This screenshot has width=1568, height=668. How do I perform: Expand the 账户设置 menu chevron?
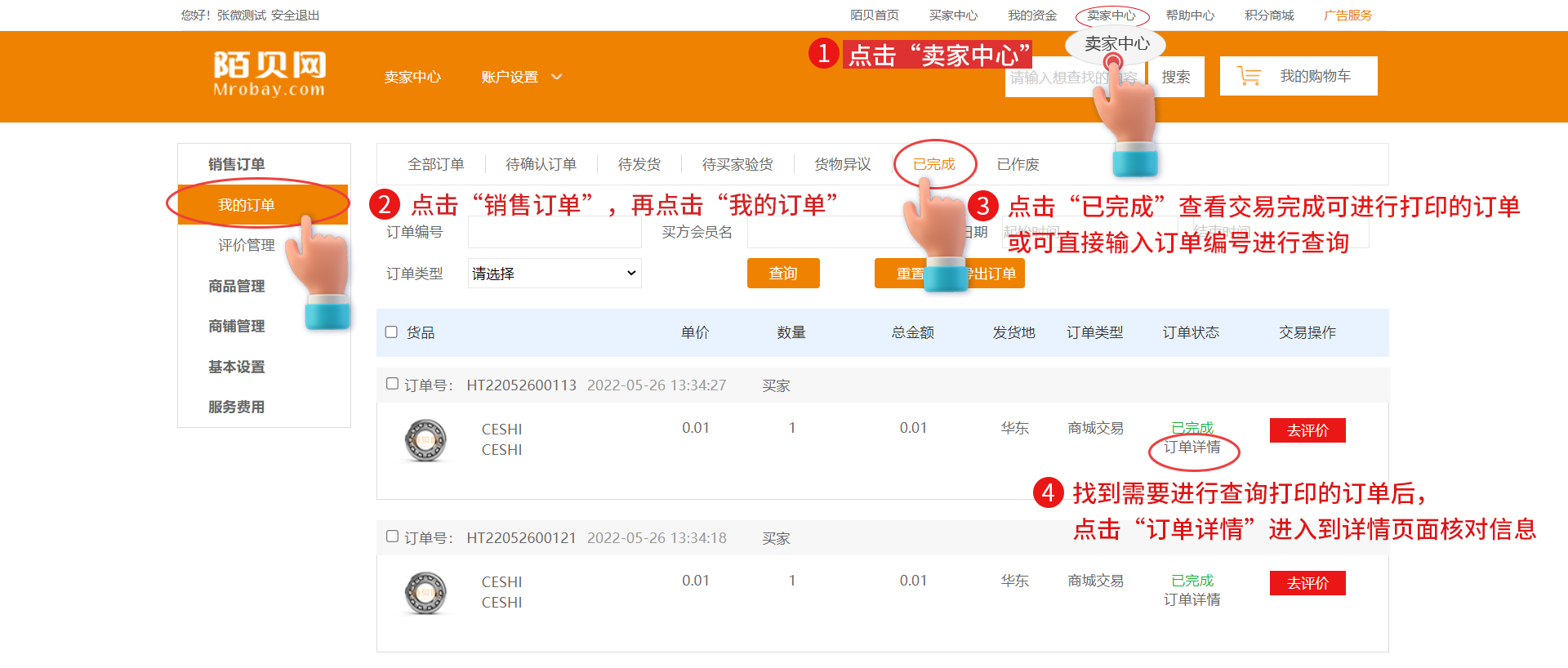[x=557, y=77]
